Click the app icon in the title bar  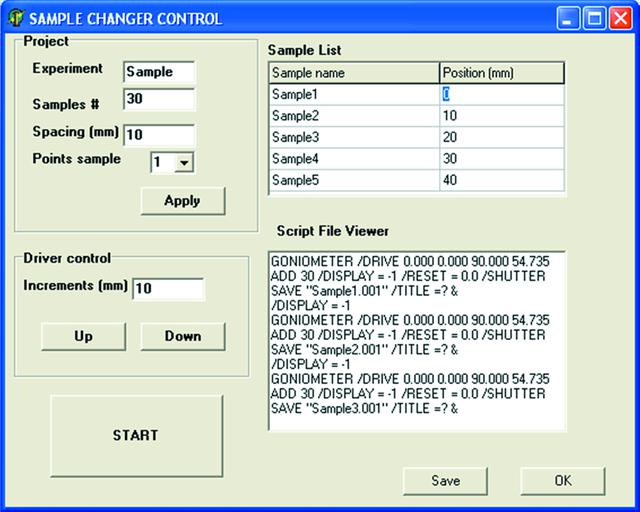tap(15, 18)
